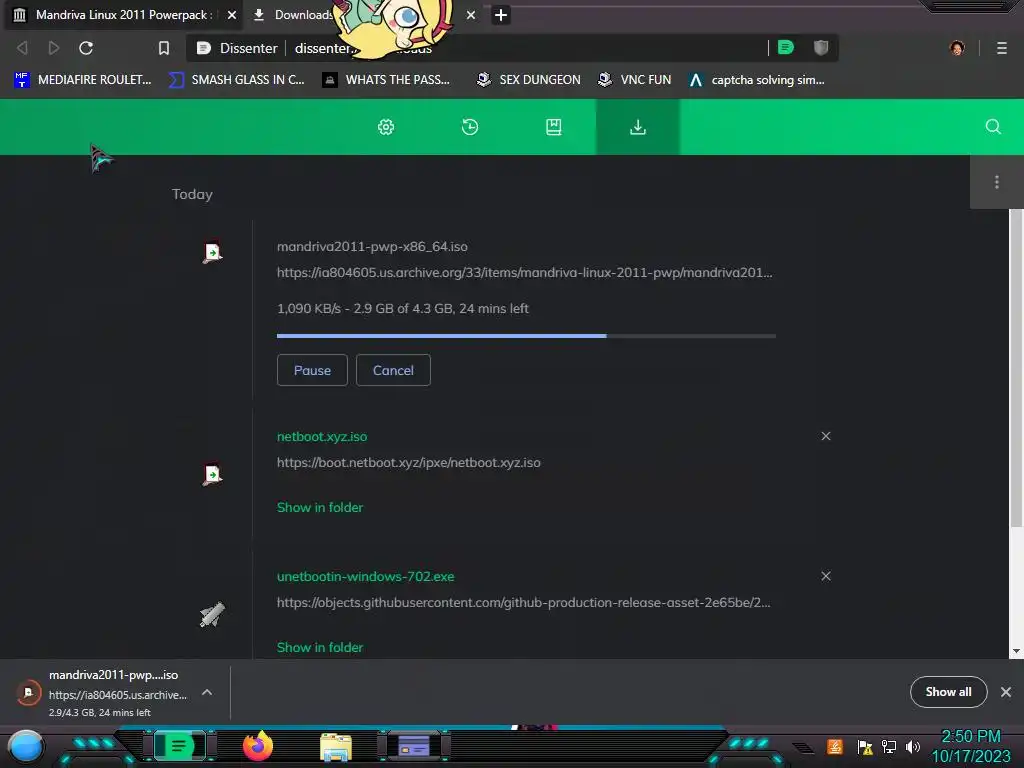
Task: Open Action Center flag tray icon
Action: click(x=865, y=746)
